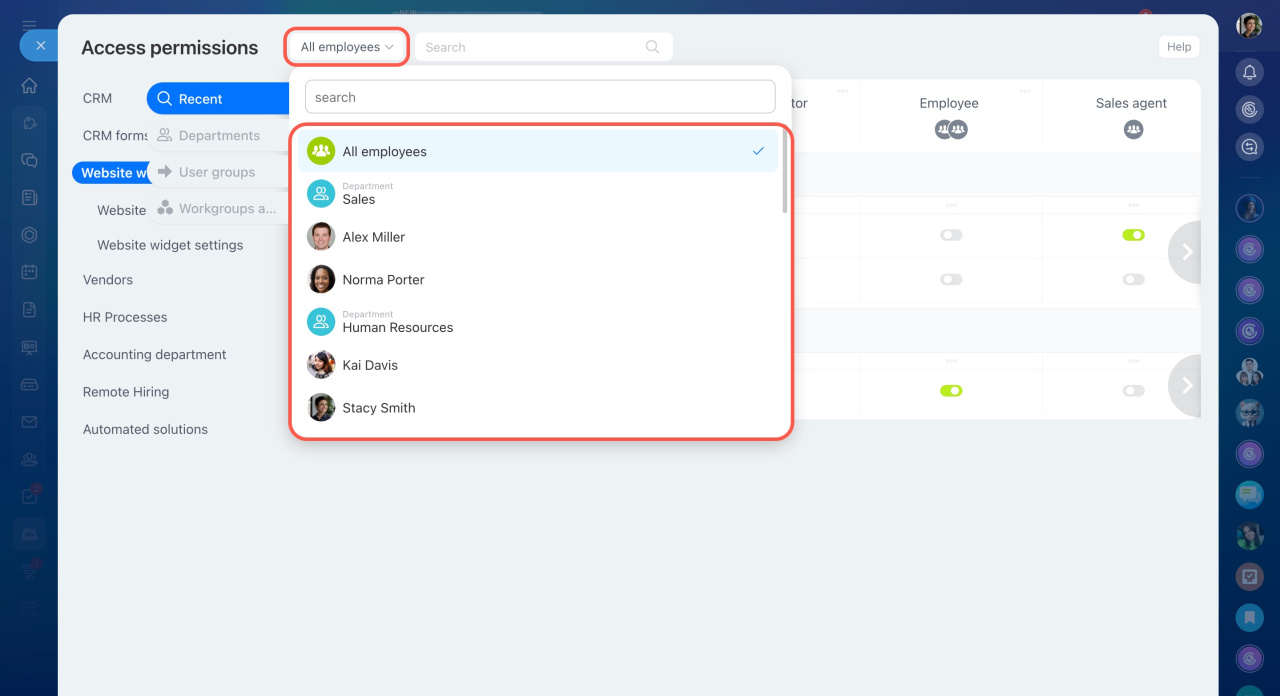This screenshot has height=696, width=1280.
Task: Click the home icon in left sidebar
Action: point(30,85)
